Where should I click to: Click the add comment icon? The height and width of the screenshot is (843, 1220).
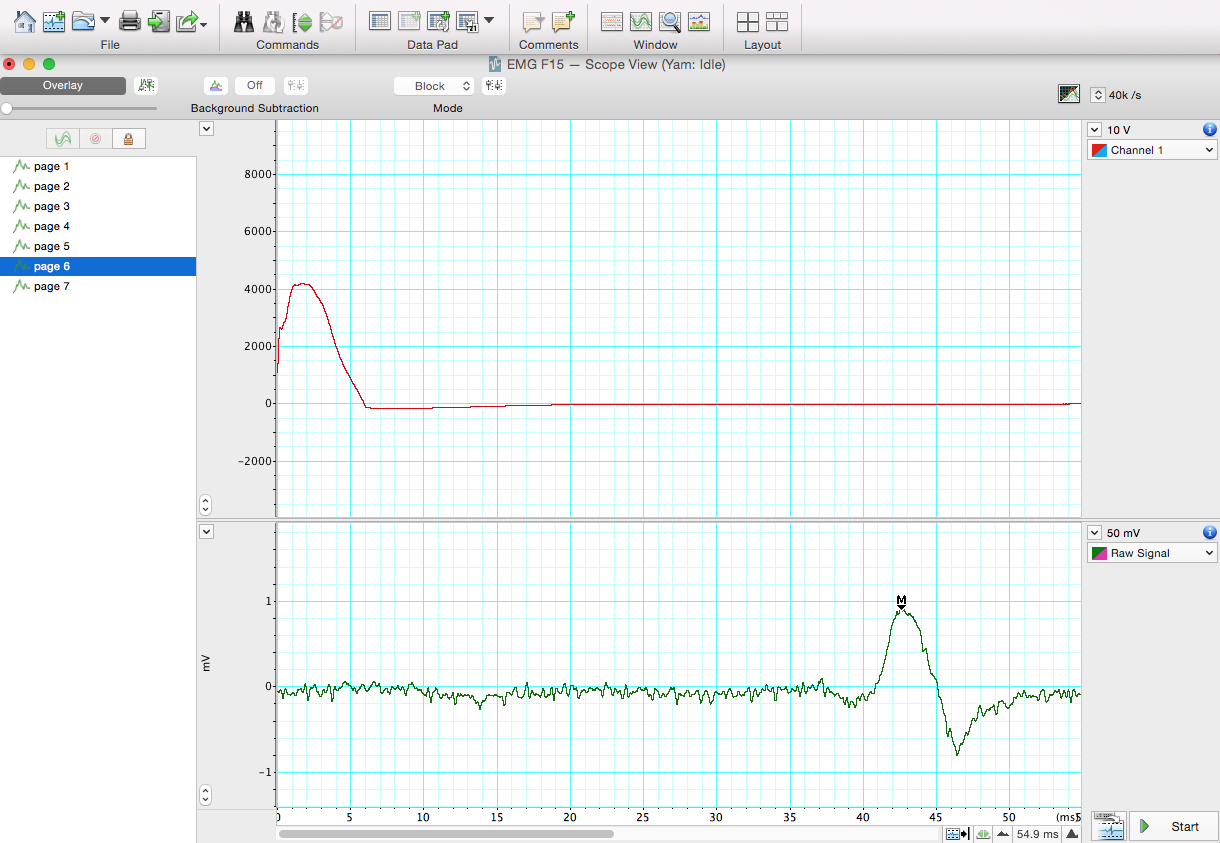click(563, 21)
